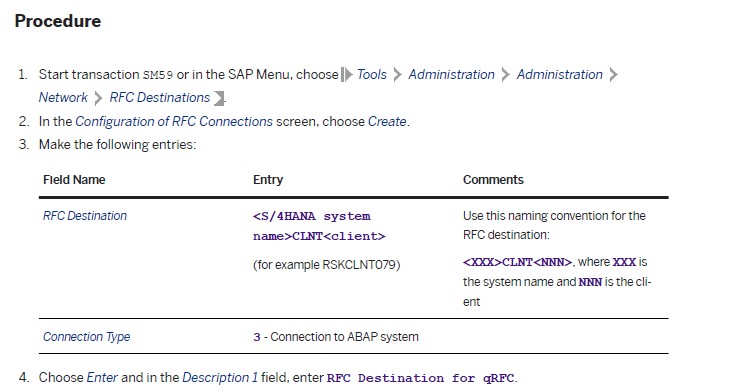The height and width of the screenshot is (392, 734).
Task: Select the Network menu path item
Action: (x=63, y=97)
